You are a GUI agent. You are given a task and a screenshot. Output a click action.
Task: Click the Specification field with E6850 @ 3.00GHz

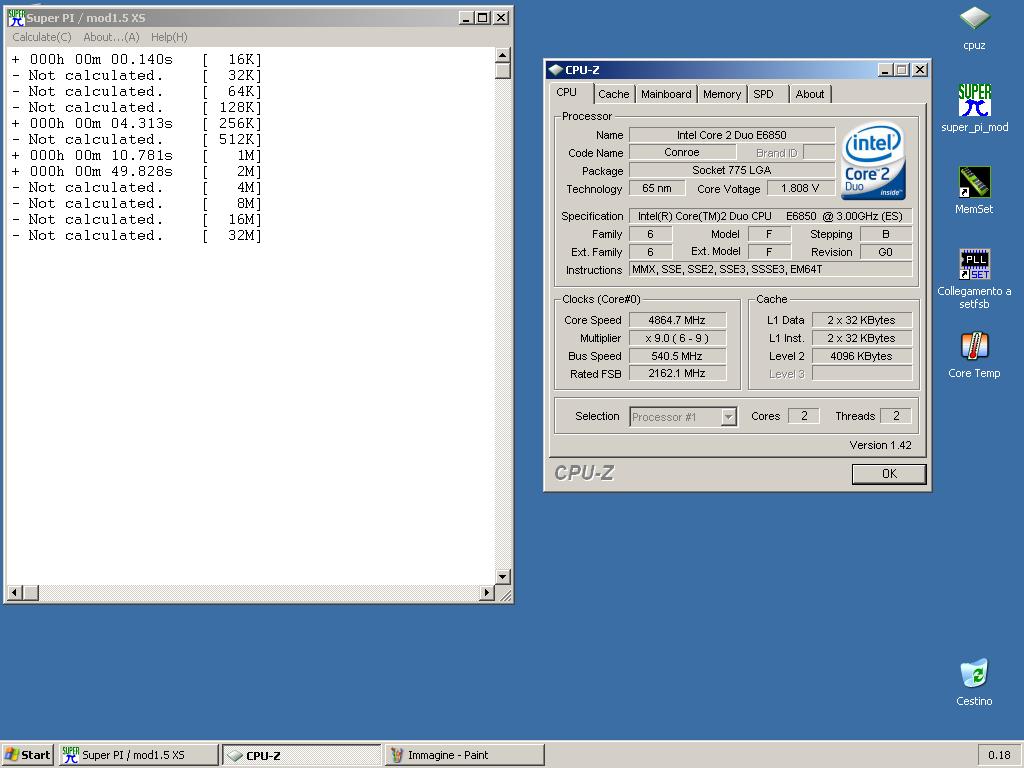pyautogui.click(x=771, y=216)
